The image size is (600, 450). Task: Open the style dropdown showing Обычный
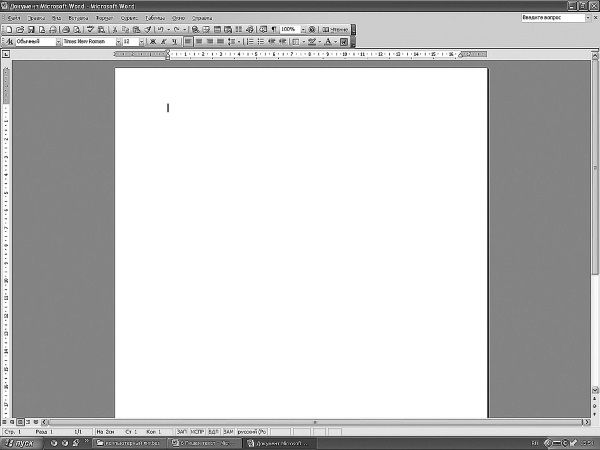pyautogui.click(x=34, y=42)
